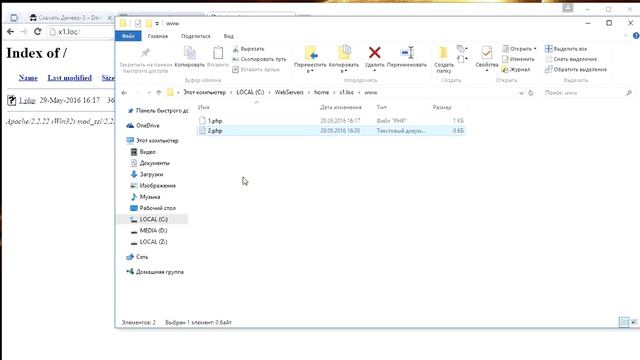The height and width of the screenshot is (360, 640).
Task: Click the Pin to Quick Access icon
Action: pos(145,53)
